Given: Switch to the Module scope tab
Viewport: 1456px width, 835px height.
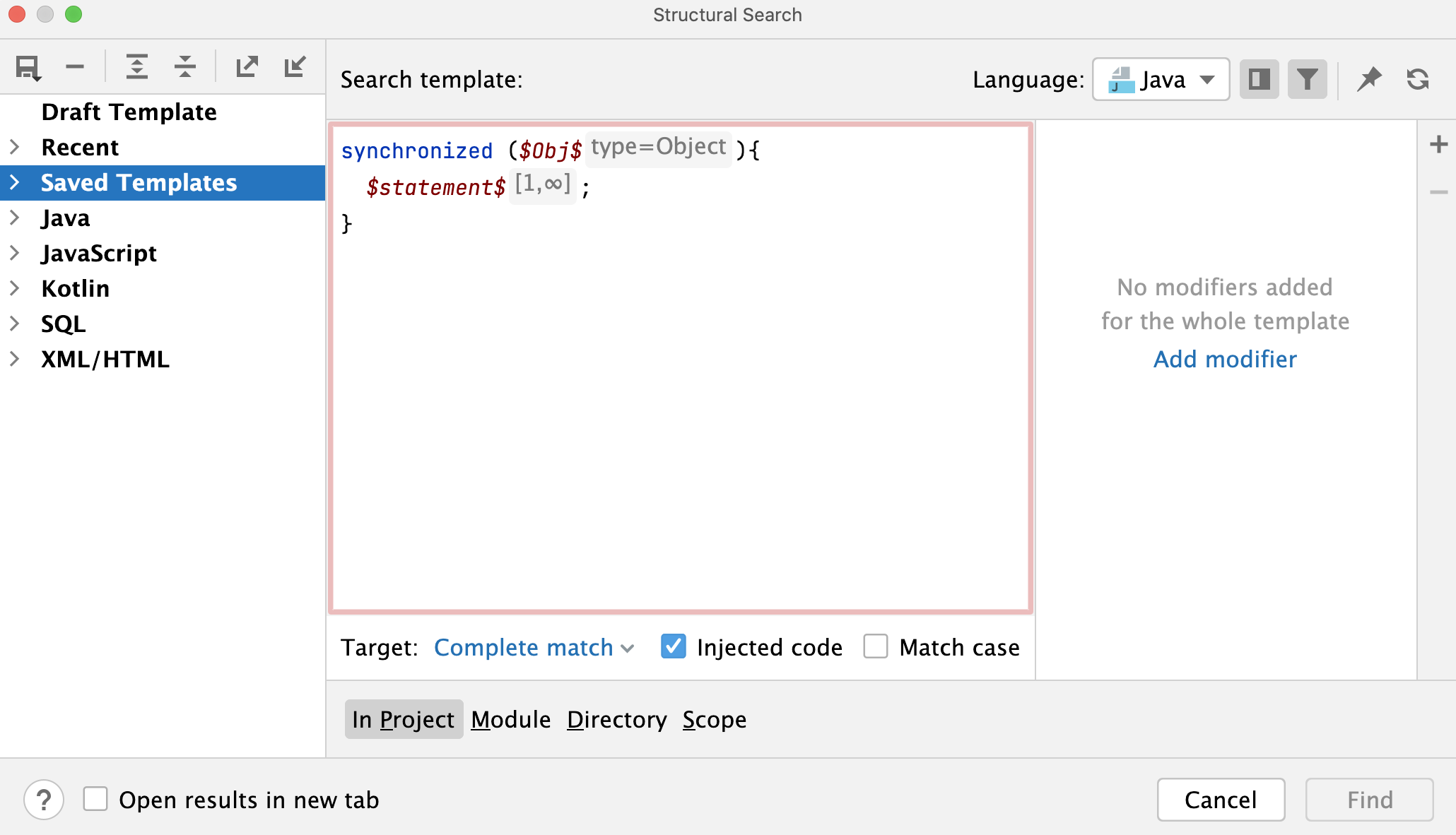Looking at the screenshot, I should coord(510,719).
